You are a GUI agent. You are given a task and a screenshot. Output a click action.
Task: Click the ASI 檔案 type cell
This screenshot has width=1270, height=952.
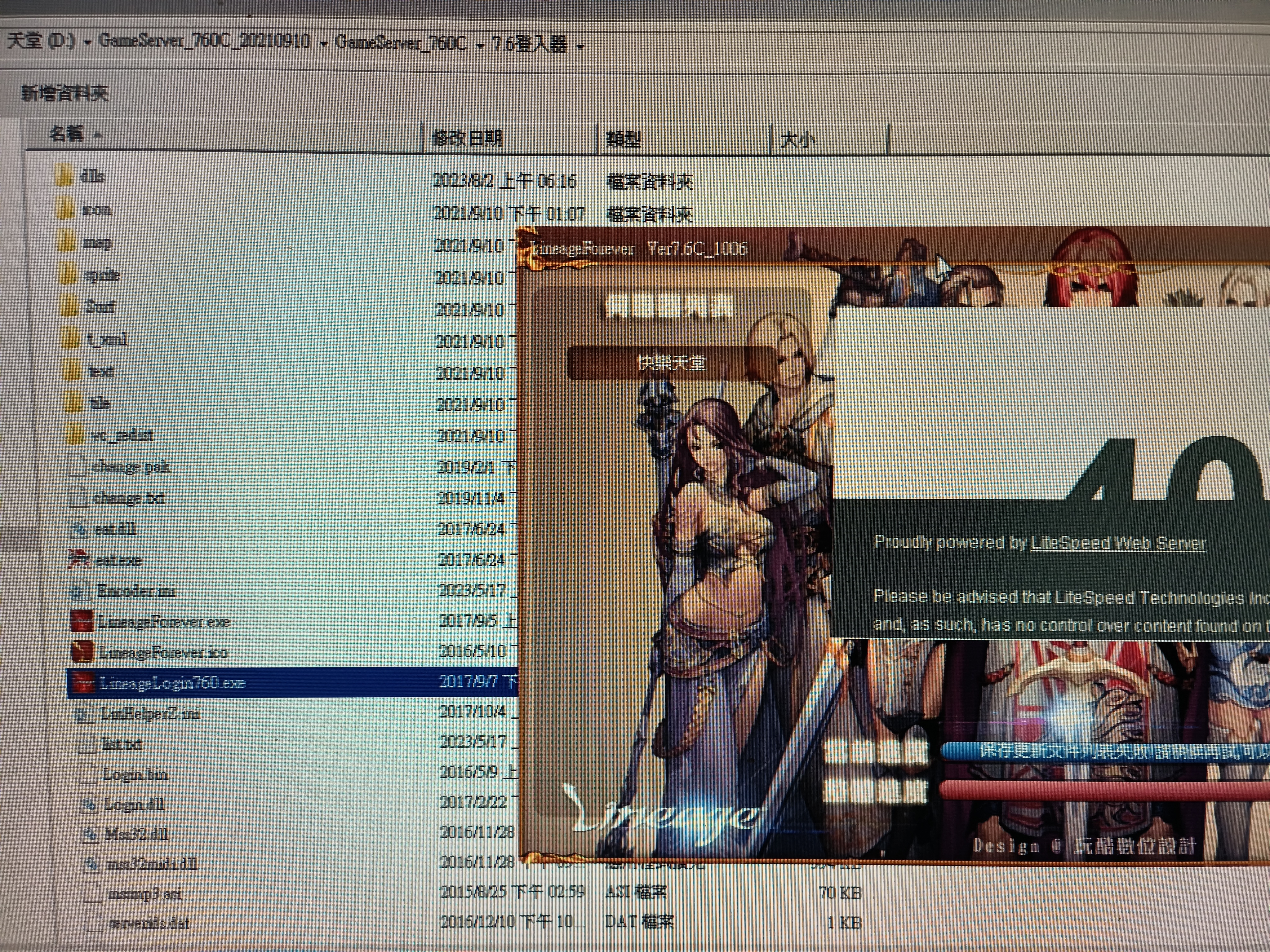coord(637,892)
